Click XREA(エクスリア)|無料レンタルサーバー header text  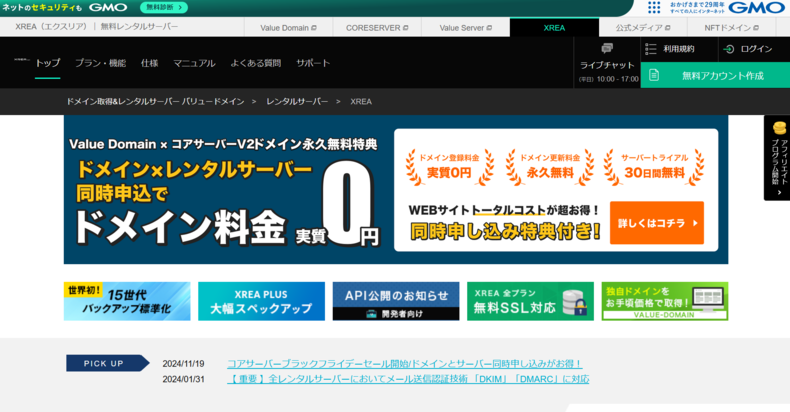point(97,26)
